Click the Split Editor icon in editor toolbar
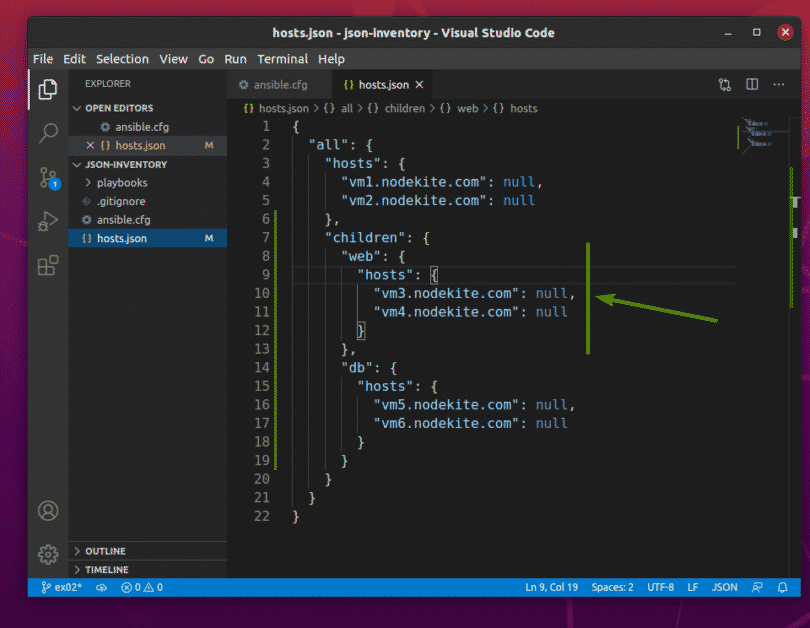The height and width of the screenshot is (628, 810). (x=751, y=85)
